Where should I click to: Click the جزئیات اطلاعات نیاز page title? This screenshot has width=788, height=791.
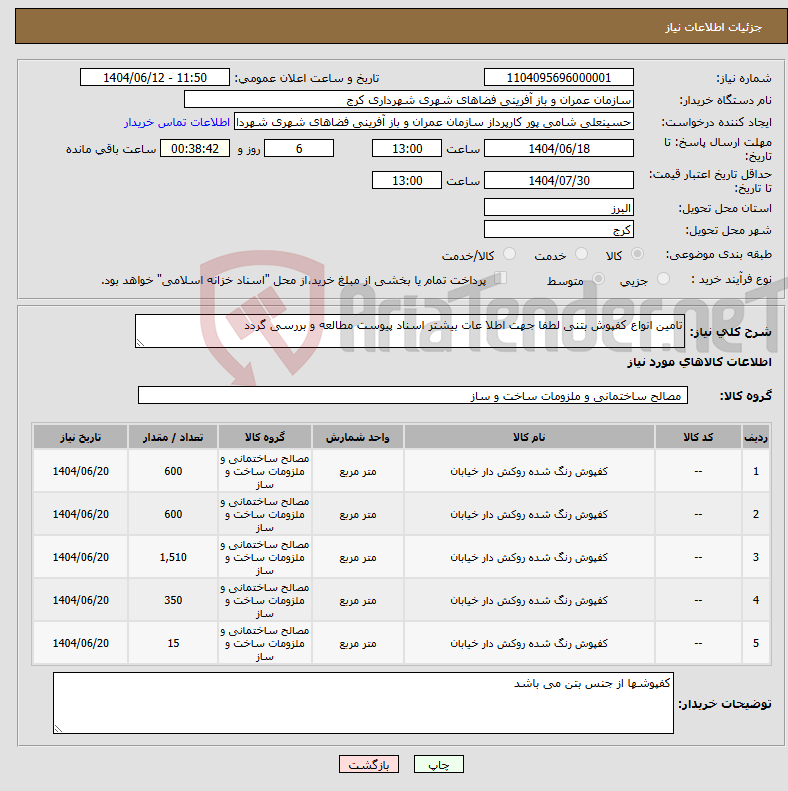713,27
